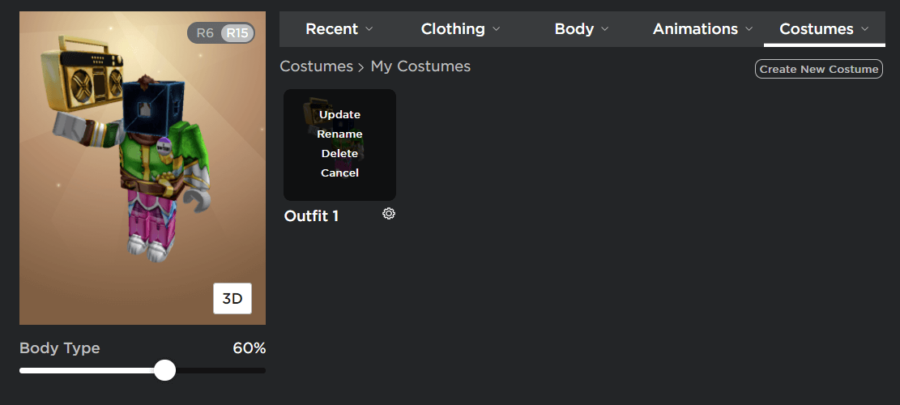The width and height of the screenshot is (900, 405).
Task: Click the Body Type slider handle
Action: click(x=165, y=370)
